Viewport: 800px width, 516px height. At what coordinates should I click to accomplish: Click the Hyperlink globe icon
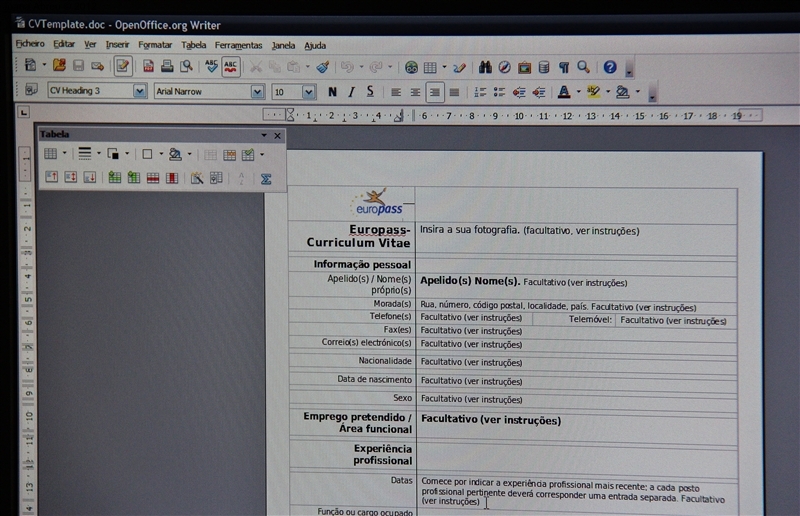[x=411, y=67]
